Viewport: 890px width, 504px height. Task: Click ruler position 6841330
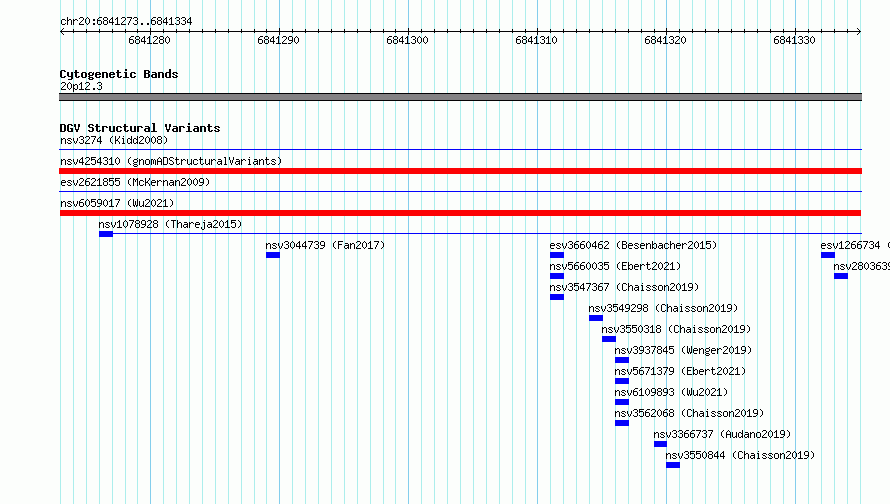(794, 40)
